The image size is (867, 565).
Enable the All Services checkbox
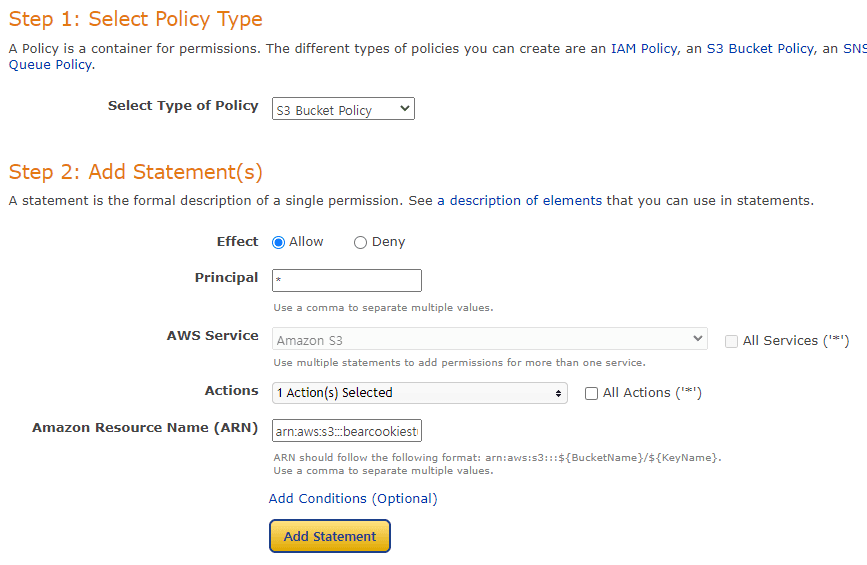732,341
